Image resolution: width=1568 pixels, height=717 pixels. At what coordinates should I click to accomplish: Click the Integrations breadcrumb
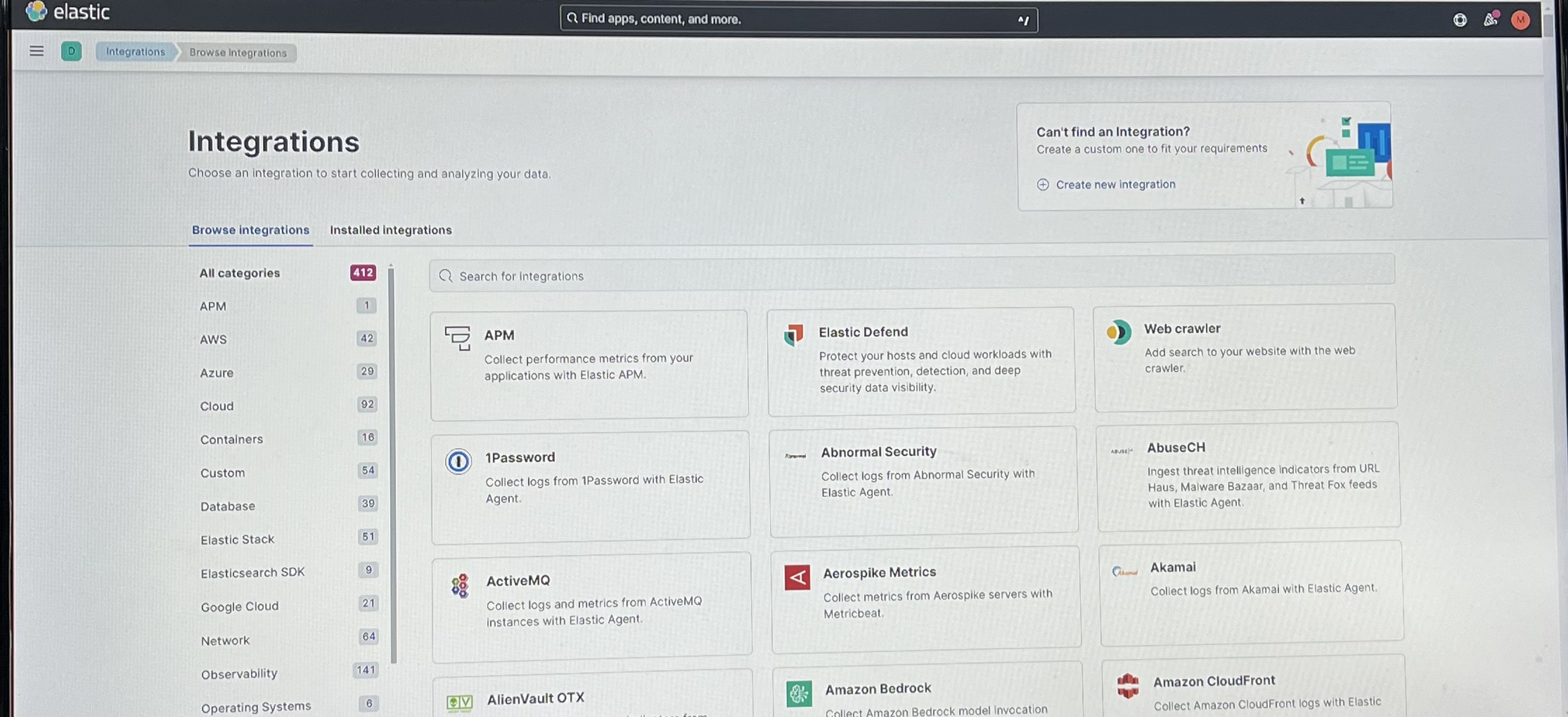[x=135, y=52]
